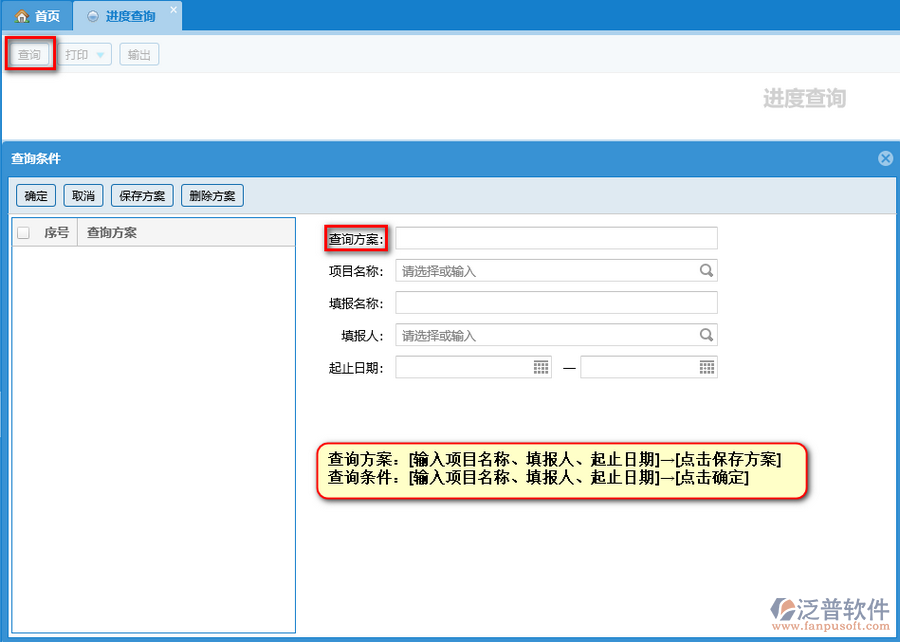Switch to the 进度查询 tab
Screen dimensions: 900x642
130,17
